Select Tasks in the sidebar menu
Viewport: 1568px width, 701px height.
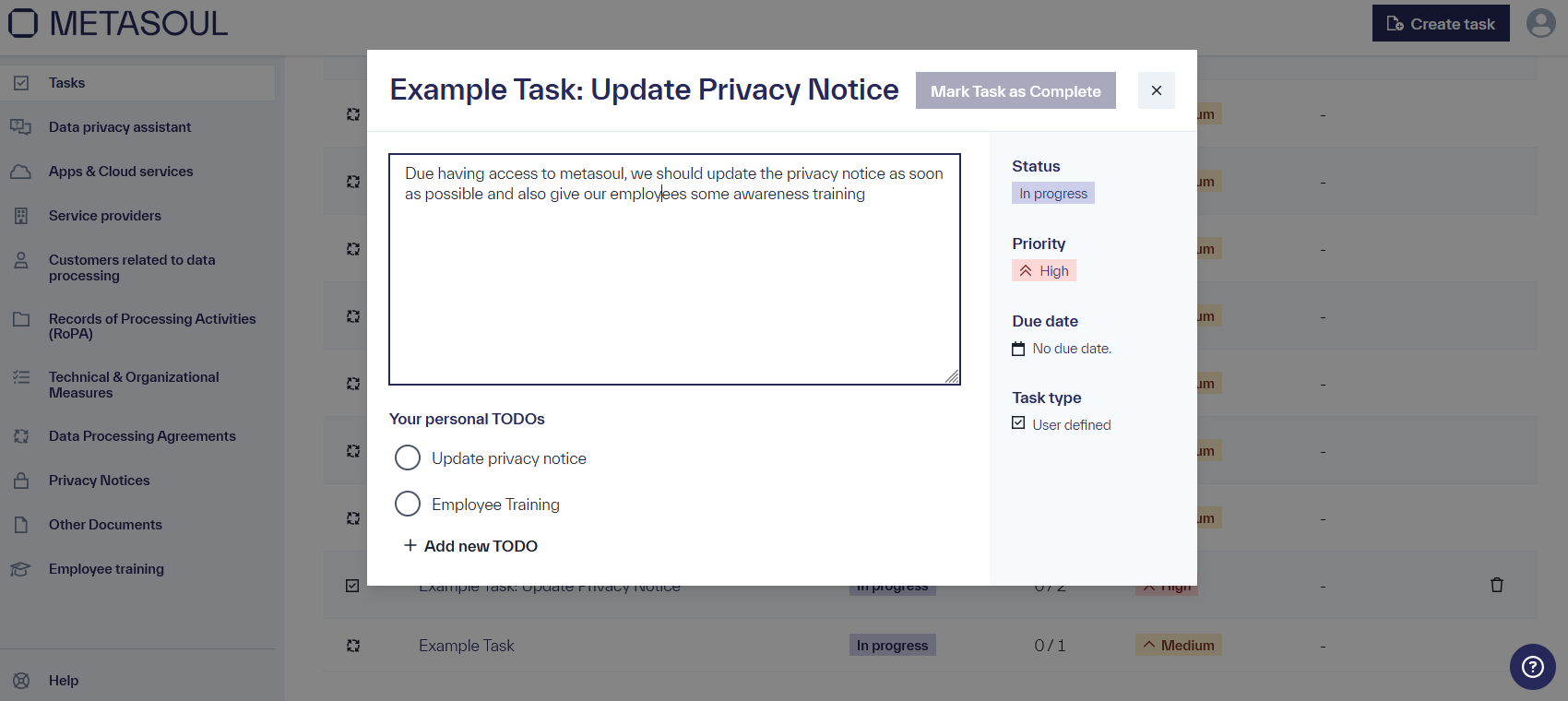tap(66, 82)
